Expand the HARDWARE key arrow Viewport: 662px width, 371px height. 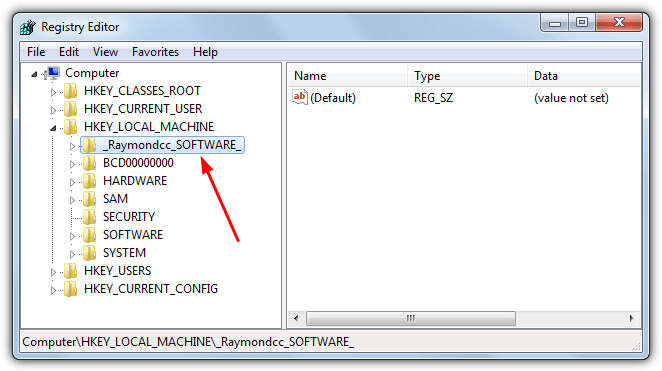[72, 182]
